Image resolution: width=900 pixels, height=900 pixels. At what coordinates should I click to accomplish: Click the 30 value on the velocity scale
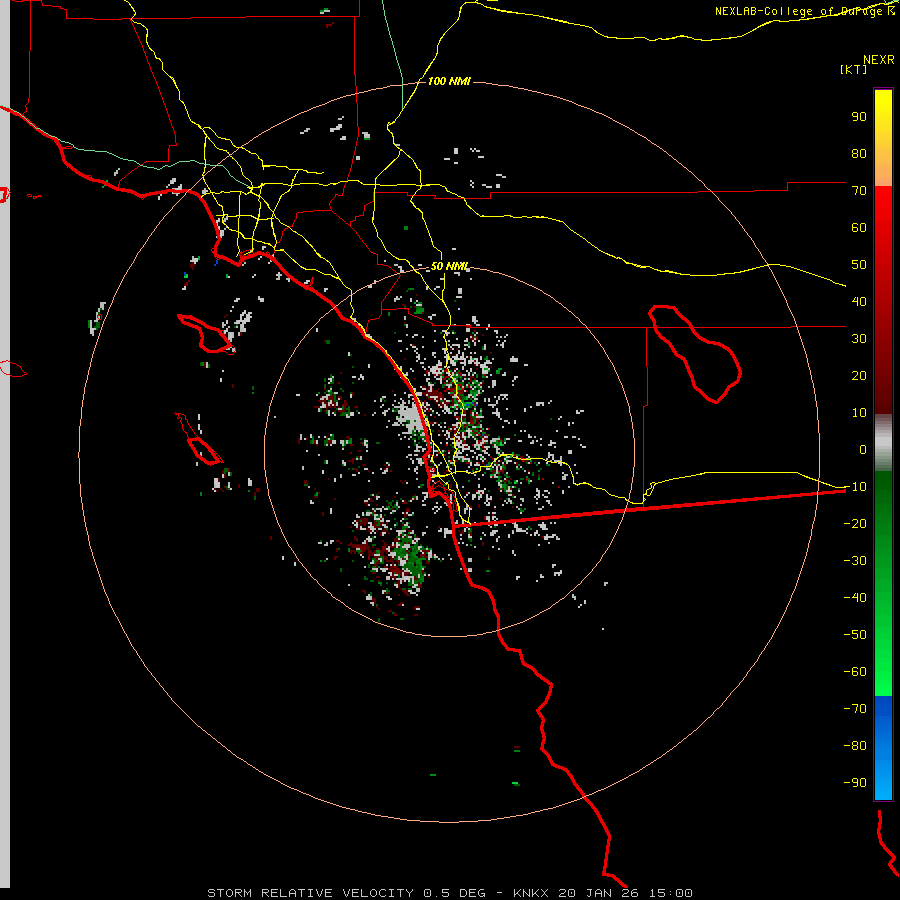click(859, 339)
